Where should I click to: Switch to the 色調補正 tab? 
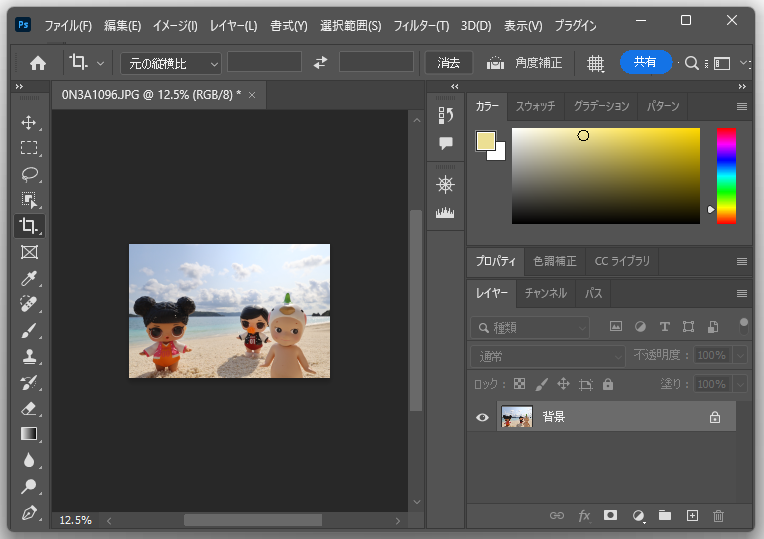pos(554,261)
